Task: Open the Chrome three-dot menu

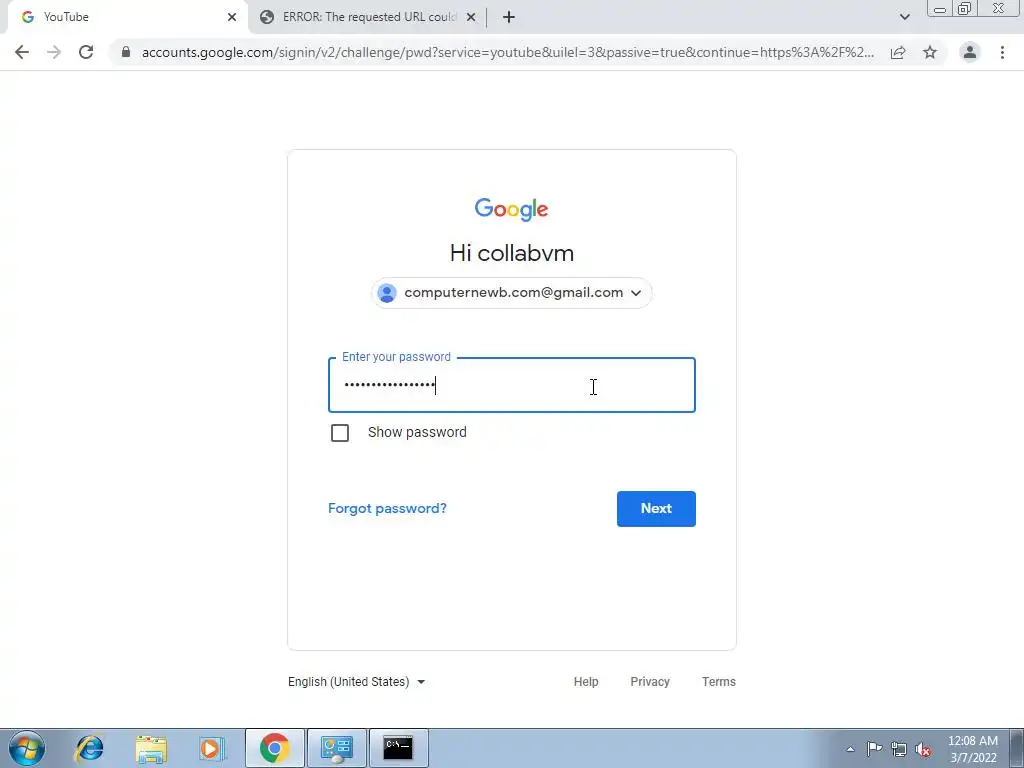Action: 1002,52
